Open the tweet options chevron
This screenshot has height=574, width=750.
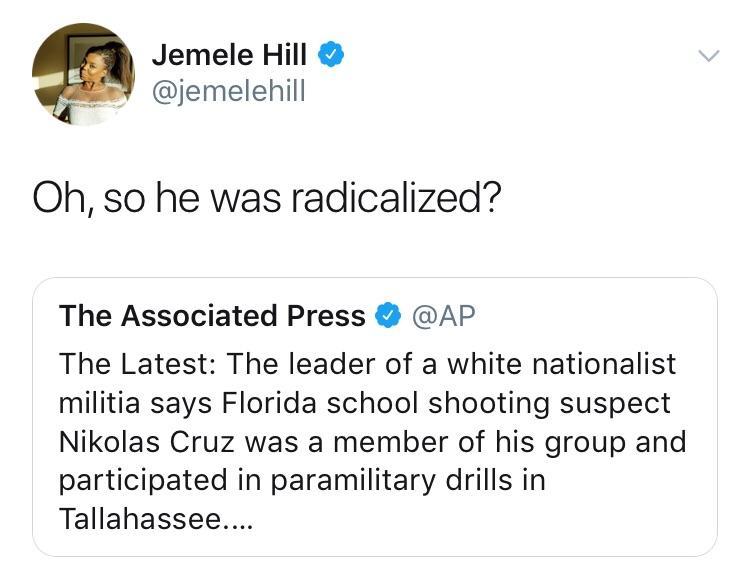tap(707, 58)
